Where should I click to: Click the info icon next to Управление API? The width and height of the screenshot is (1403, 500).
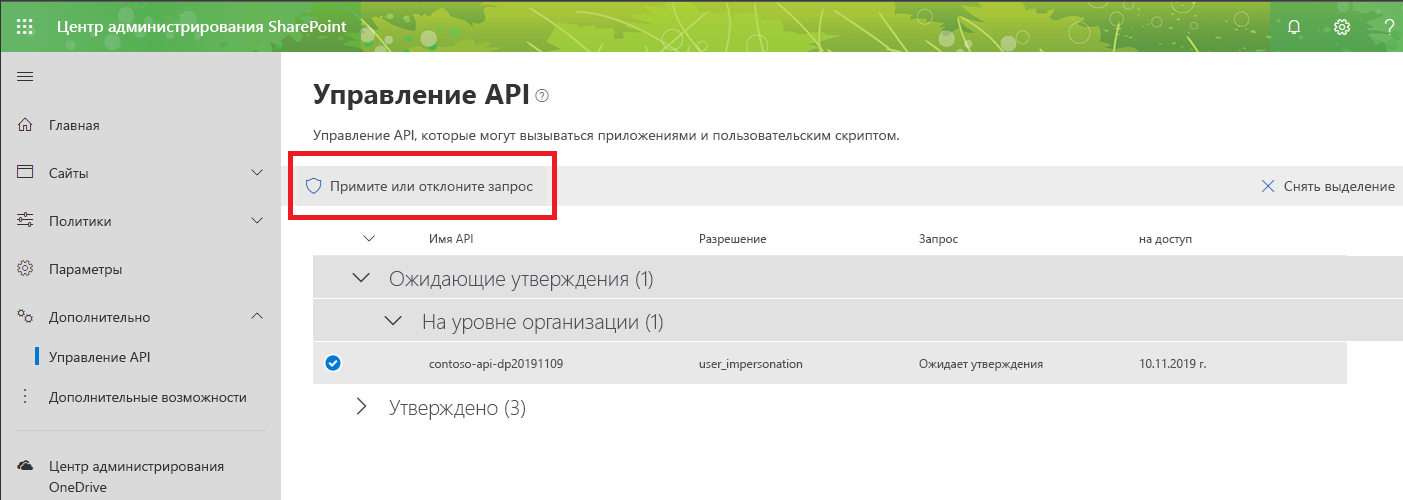pyautogui.click(x=542, y=96)
